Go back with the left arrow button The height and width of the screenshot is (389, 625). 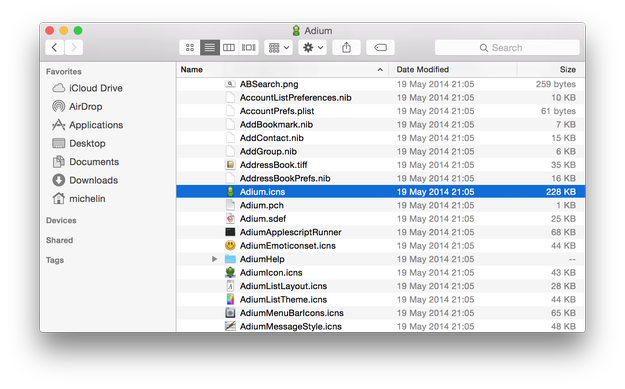pyautogui.click(x=55, y=48)
